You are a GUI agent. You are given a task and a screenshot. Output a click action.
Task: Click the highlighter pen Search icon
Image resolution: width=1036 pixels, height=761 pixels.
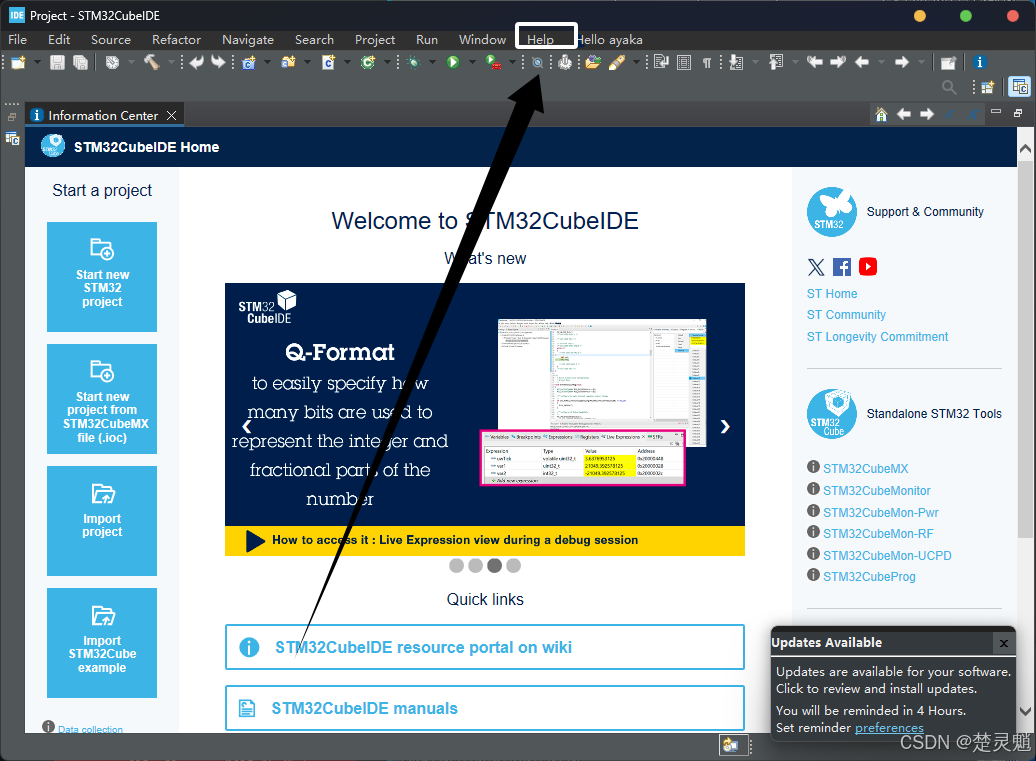(616, 62)
